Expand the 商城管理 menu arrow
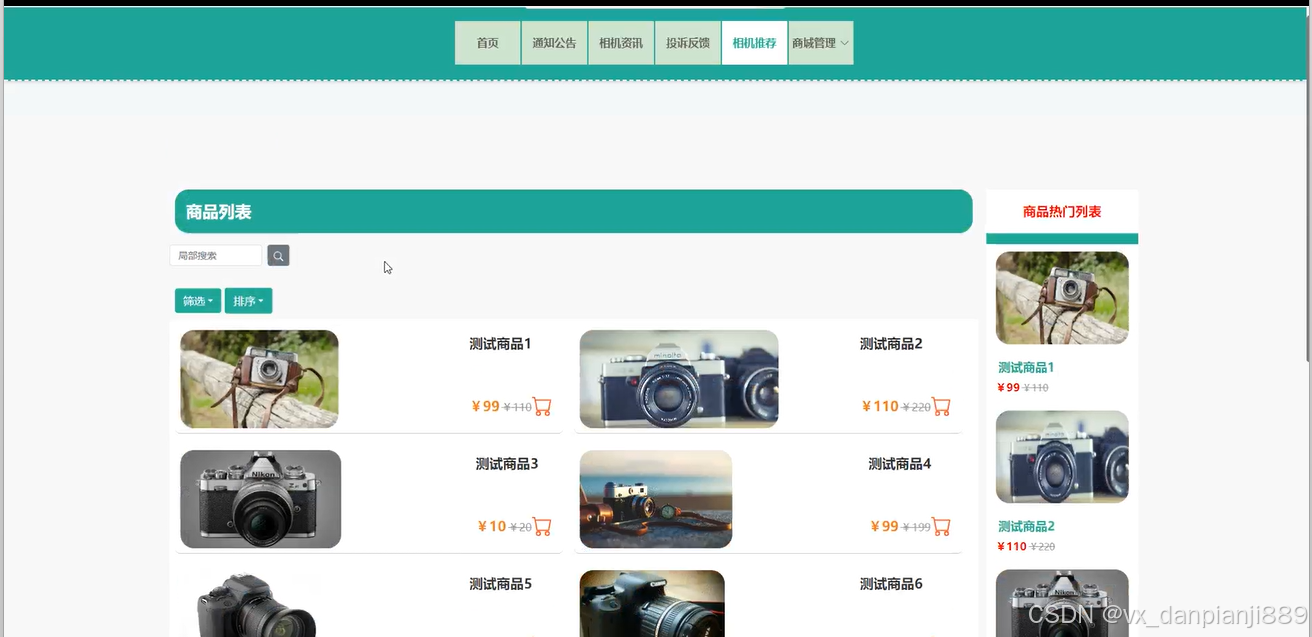Image resolution: width=1312 pixels, height=637 pixels. click(x=845, y=43)
